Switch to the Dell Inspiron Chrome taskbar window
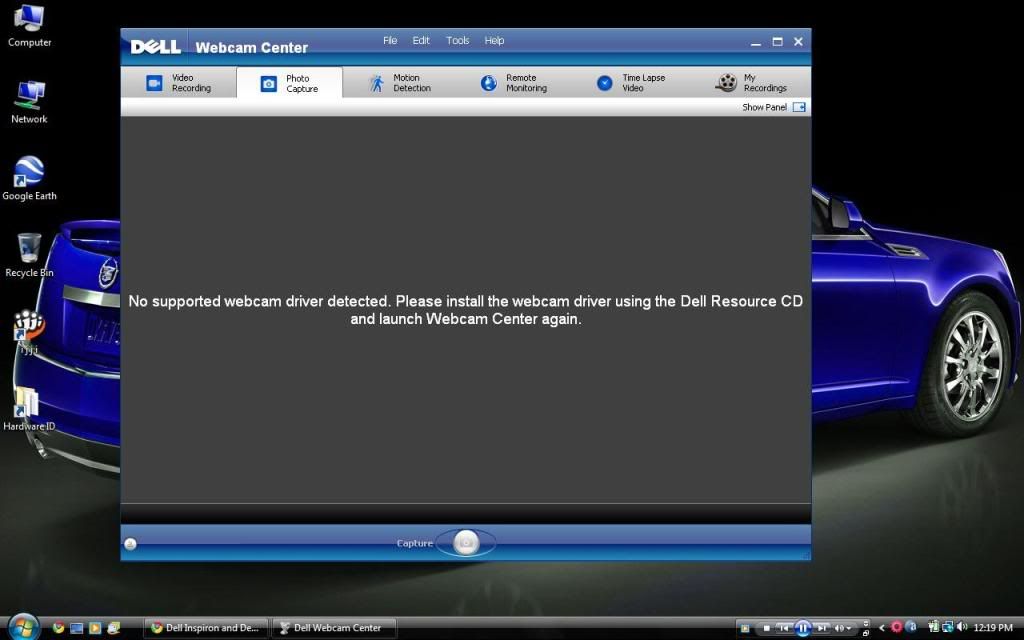The height and width of the screenshot is (640, 1024). pyautogui.click(x=206, y=628)
